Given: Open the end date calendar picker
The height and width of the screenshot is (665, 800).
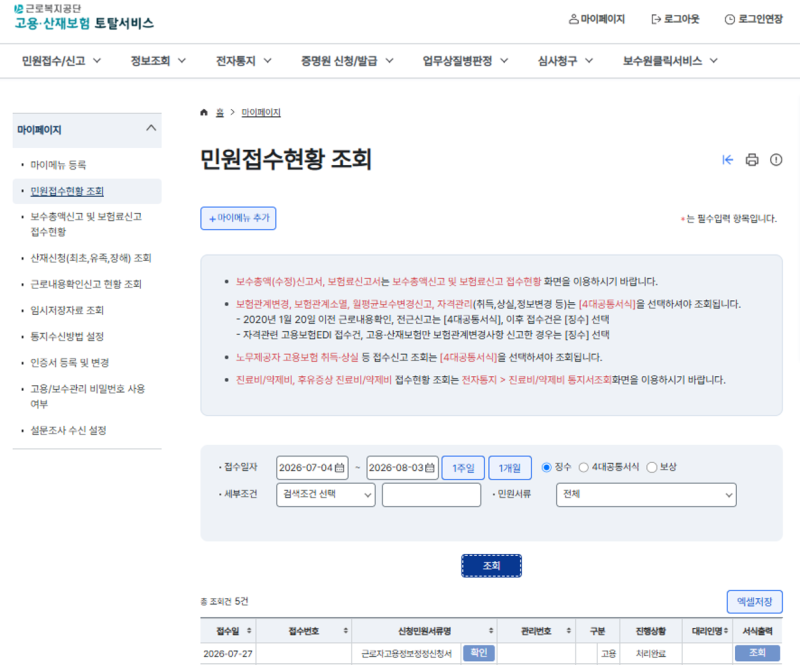Looking at the screenshot, I should pos(430,467).
